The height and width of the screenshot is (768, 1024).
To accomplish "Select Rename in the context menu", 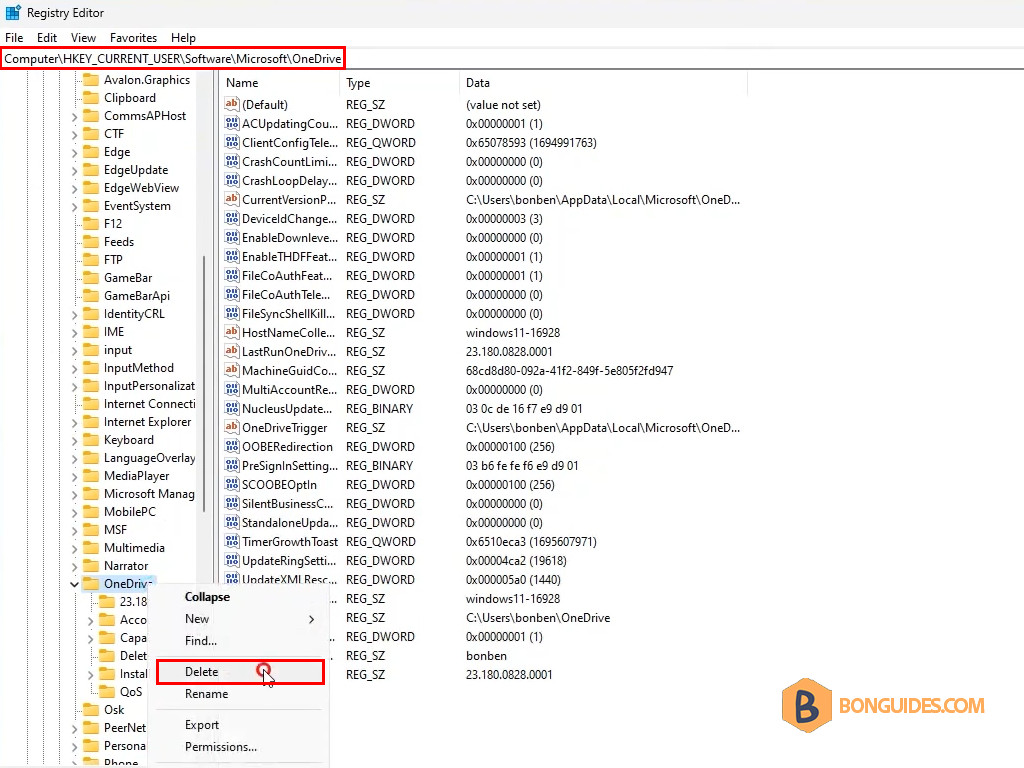I will (x=206, y=694).
